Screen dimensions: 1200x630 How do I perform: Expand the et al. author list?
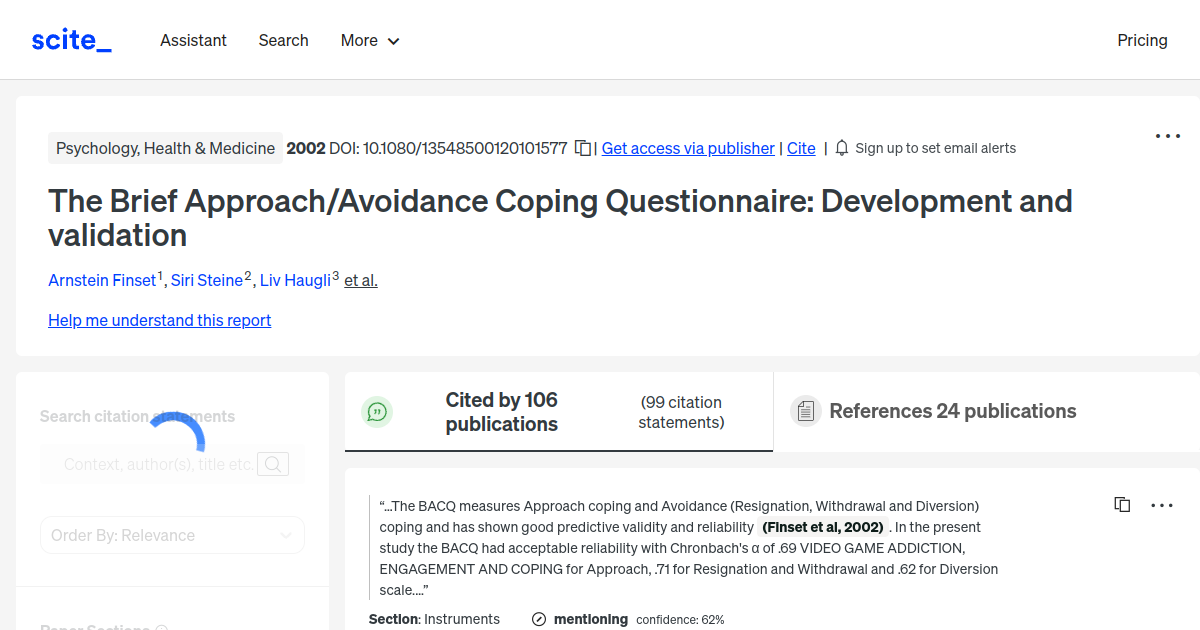click(x=360, y=280)
